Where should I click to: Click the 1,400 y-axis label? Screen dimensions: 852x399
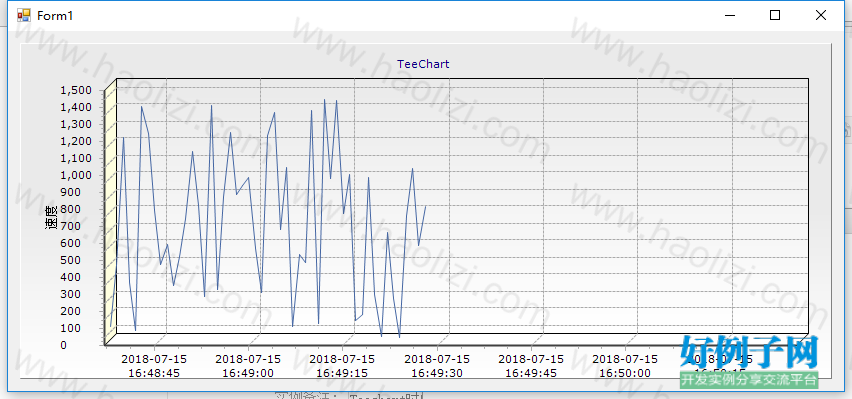tap(76, 107)
